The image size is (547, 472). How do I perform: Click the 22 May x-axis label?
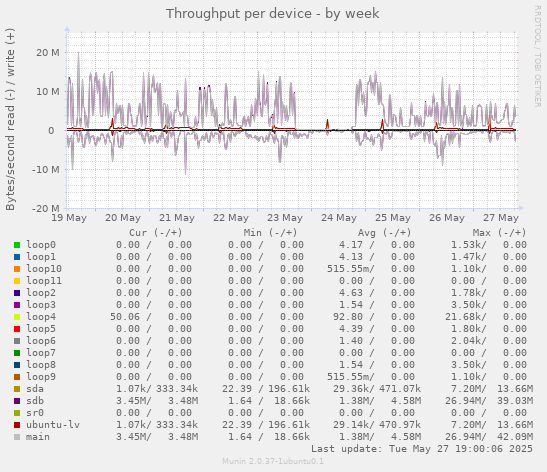[231, 218]
